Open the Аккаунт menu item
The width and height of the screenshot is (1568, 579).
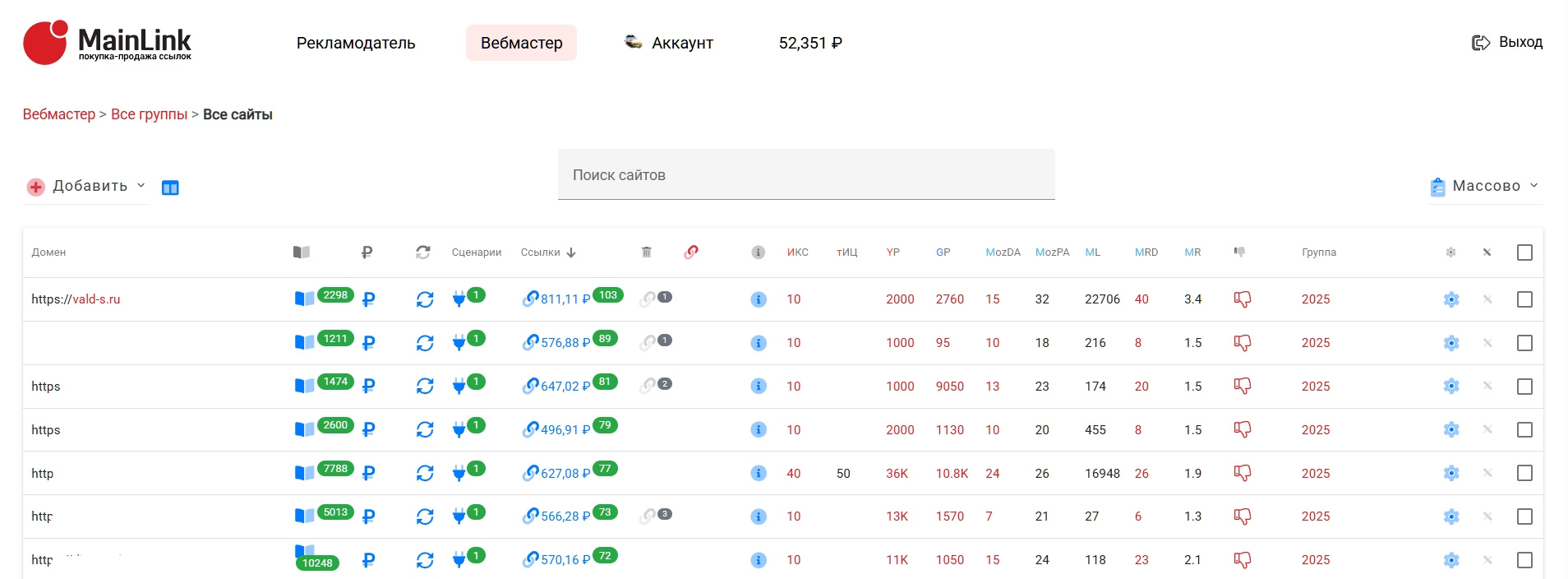click(681, 43)
